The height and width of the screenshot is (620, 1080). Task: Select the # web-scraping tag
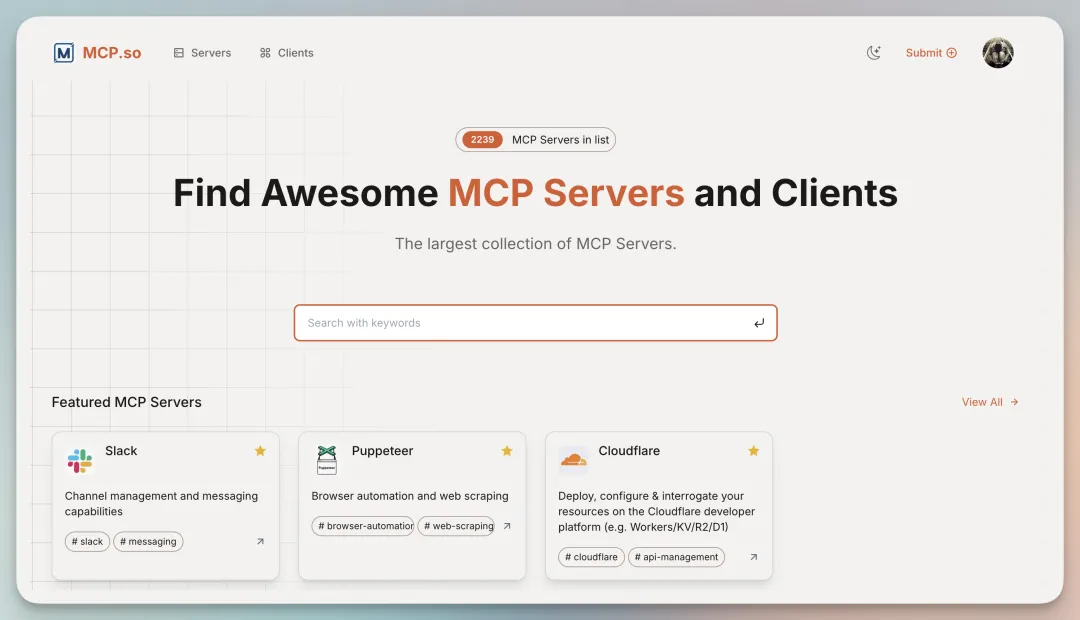click(x=456, y=526)
